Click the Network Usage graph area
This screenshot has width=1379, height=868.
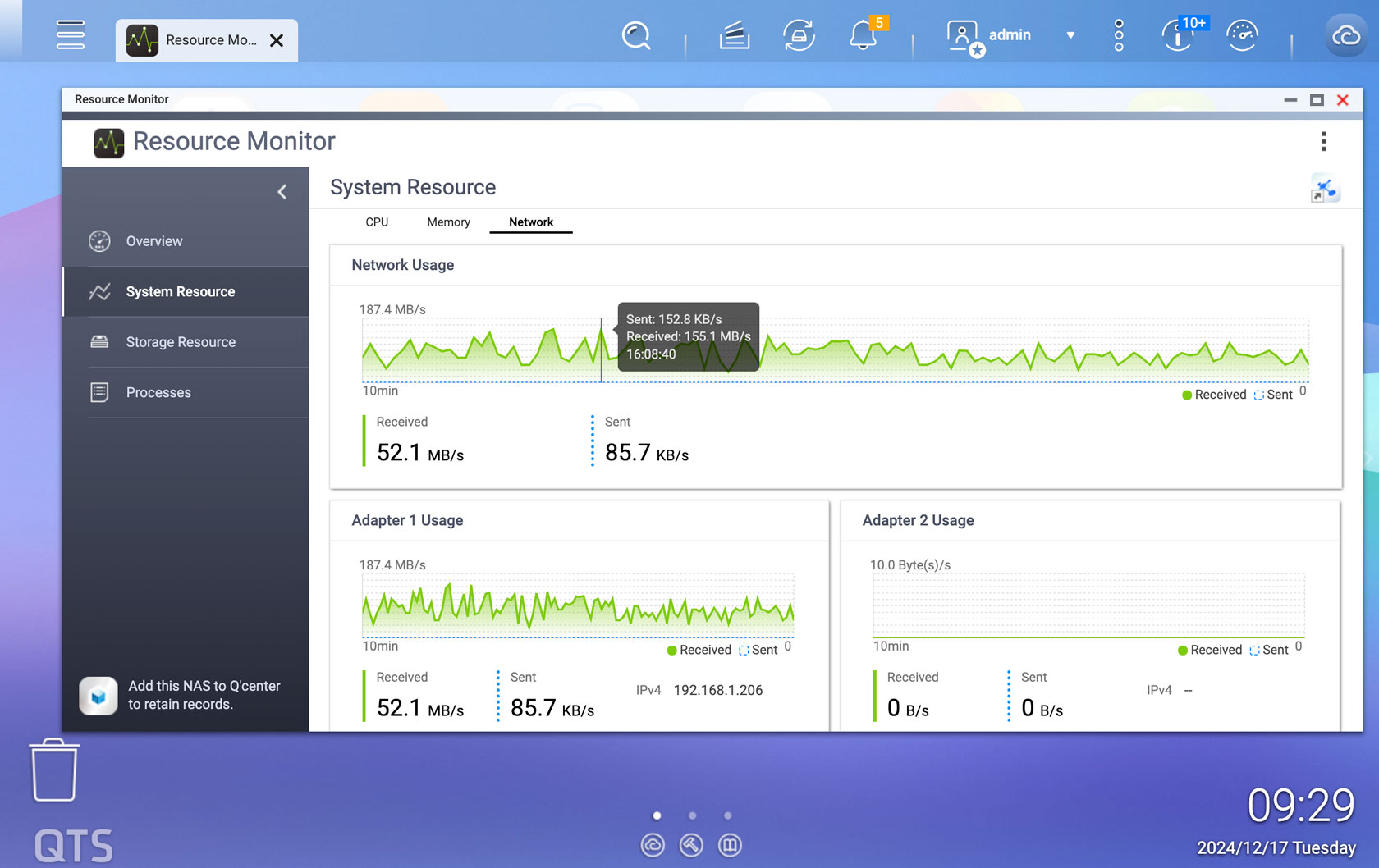click(x=836, y=349)
